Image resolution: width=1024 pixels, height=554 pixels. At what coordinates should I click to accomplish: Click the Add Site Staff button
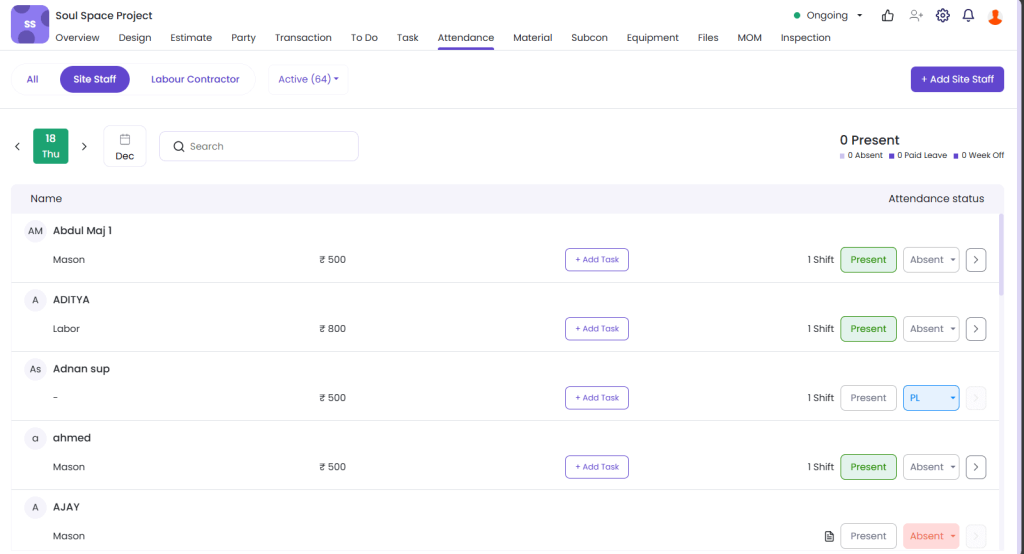pyautogui.click(x=956, y=79)
